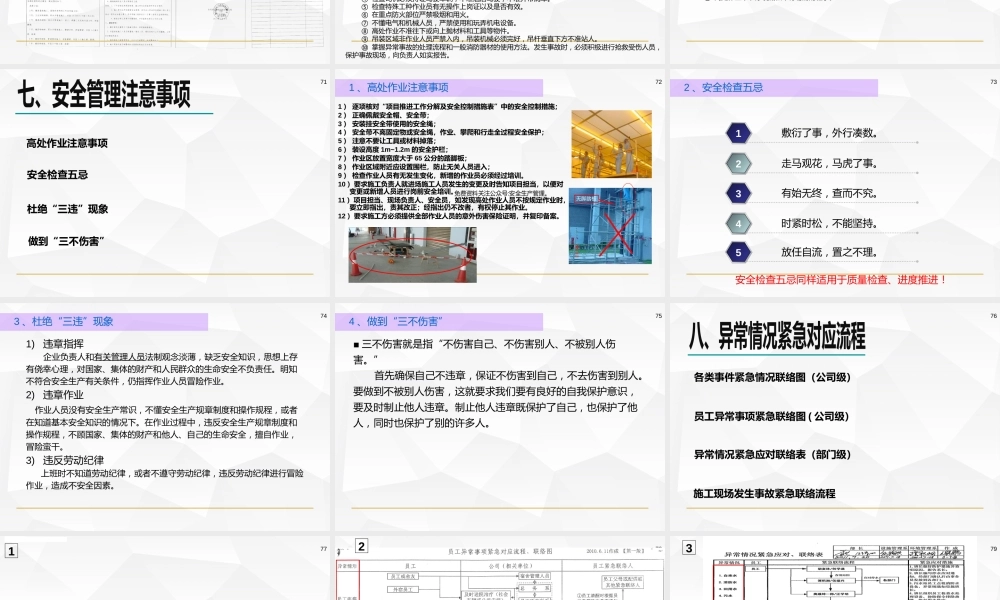This screenshot has height=600, width=1000.
Task: Select the slide headed 2、安全检查五忌
Action: pyautogui.click(x=835, y=182)
